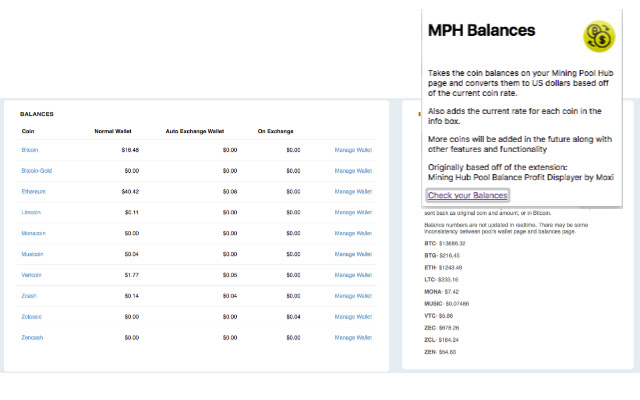Image resolution: width=640 pixels, height=400 pixels.
Task: Select the Vertcoin auto exchange value $0.05
Action: pos(230,275)
